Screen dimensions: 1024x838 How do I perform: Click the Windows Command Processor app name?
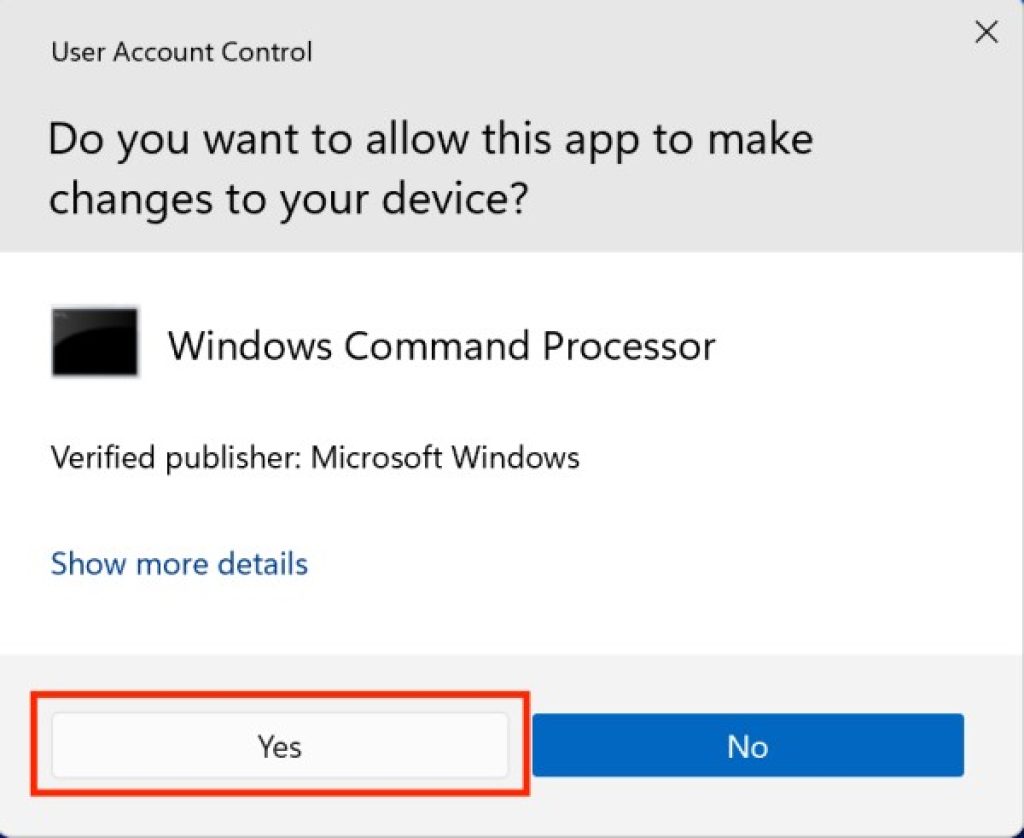click(441, 346)
